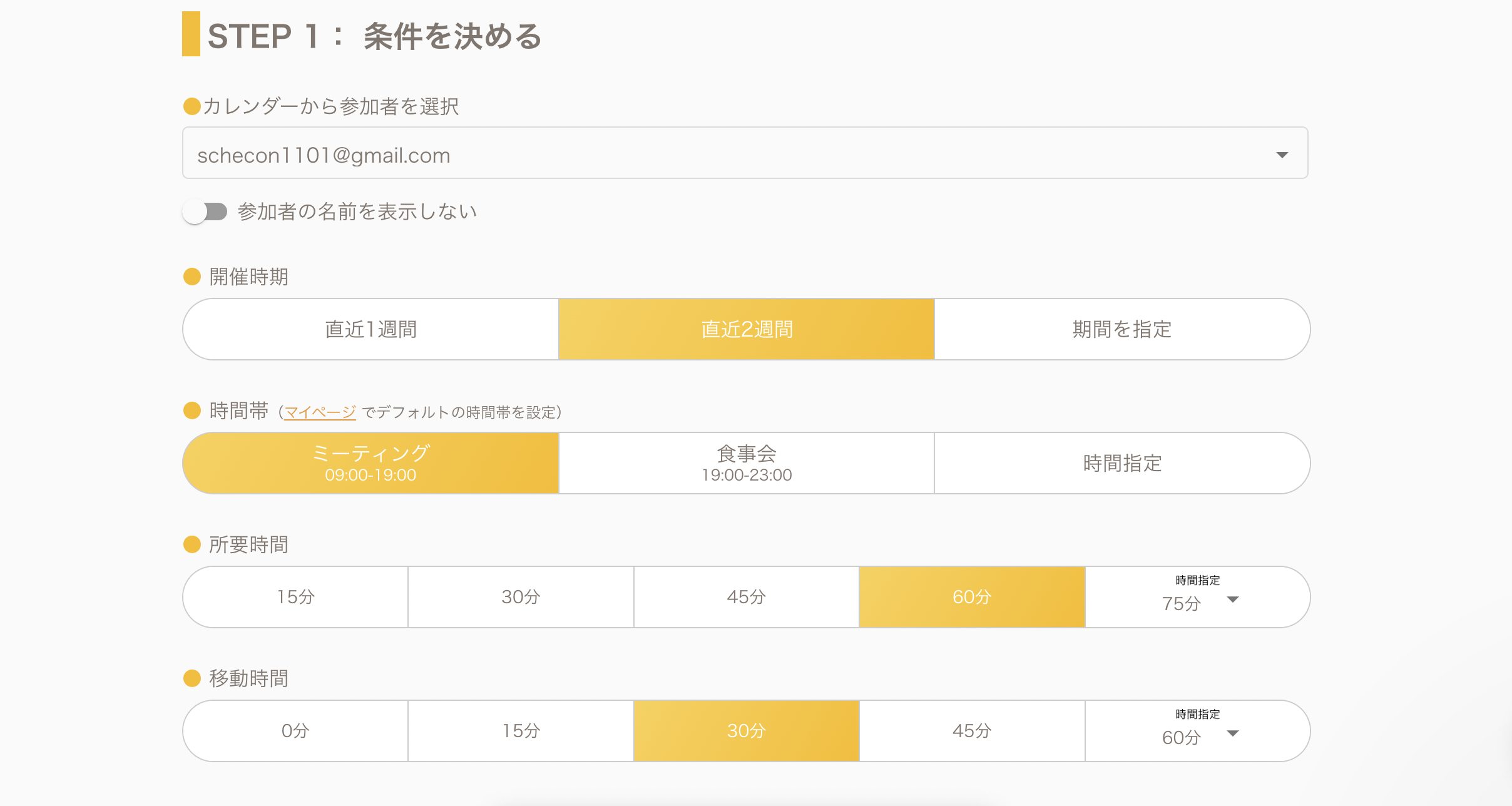Click the calendar dropdown arrow icon

pyautogui.click(x=1282, y=155)
